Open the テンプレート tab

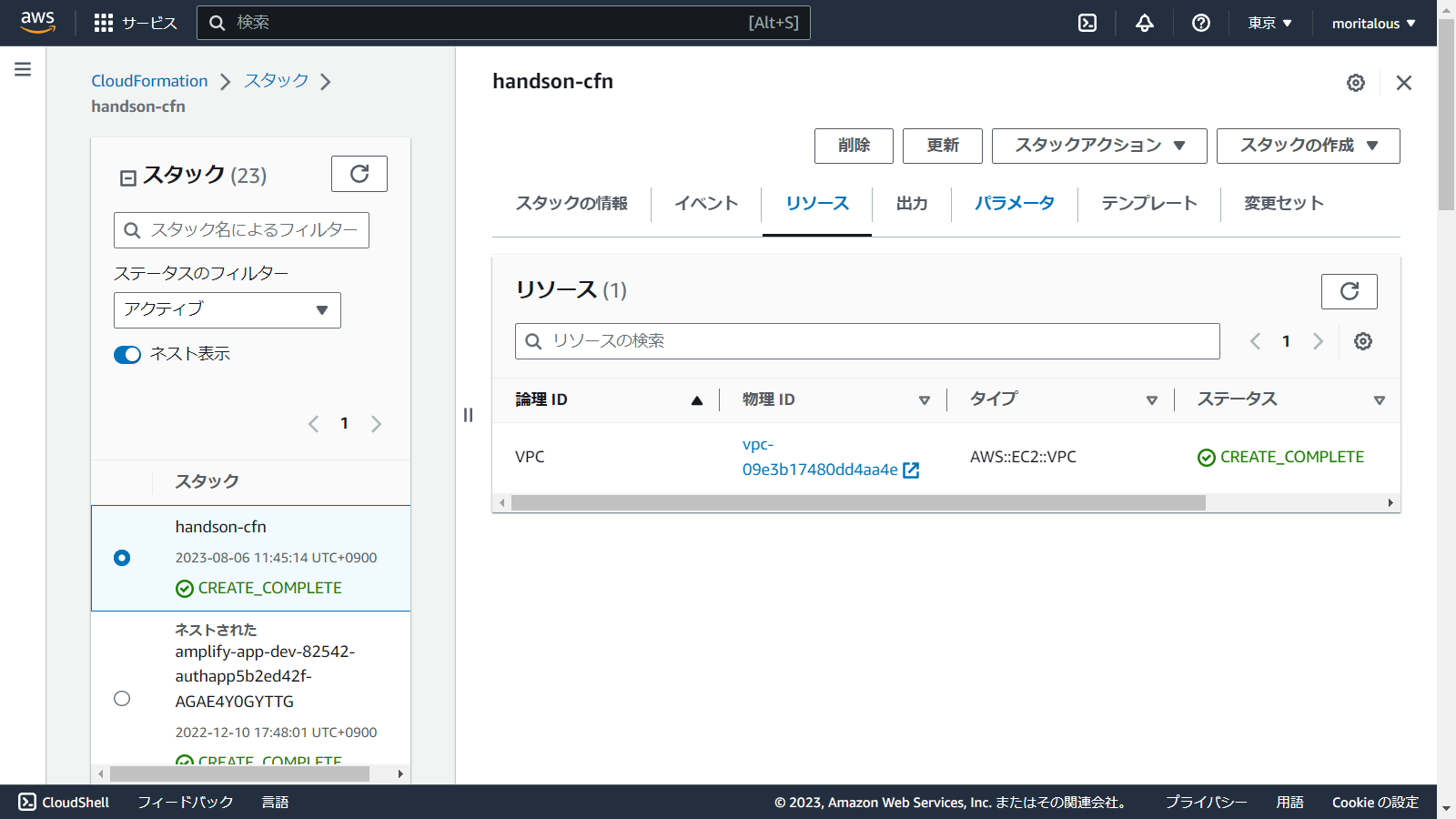[x=1148, y=204]
